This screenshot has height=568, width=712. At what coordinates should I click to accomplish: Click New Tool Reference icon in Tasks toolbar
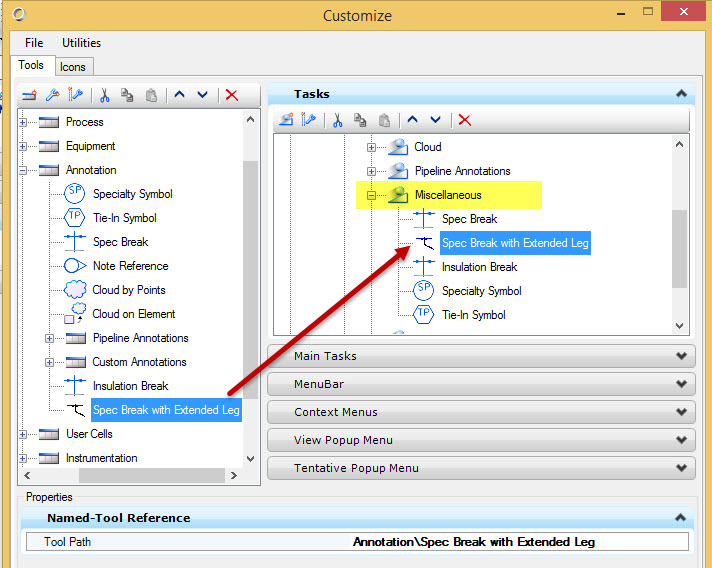(308, 120)
